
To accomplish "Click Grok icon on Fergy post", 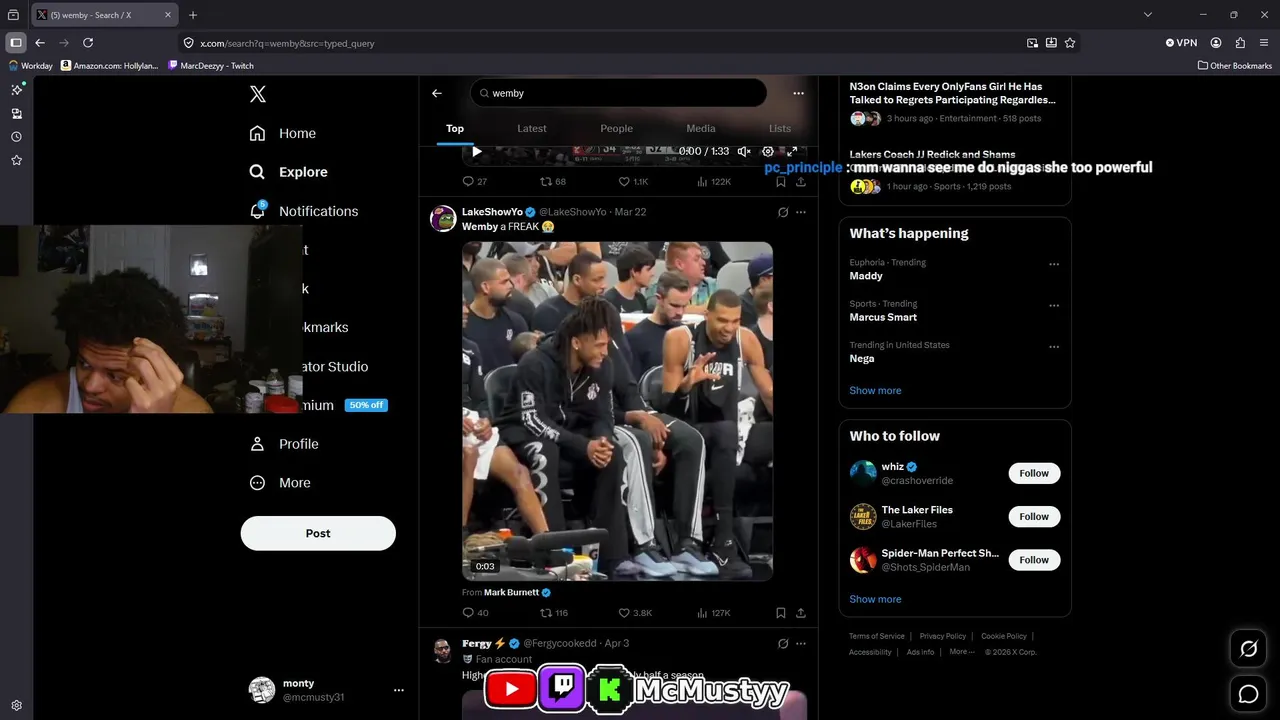I will pyautogui.click(x=783, y=644).
